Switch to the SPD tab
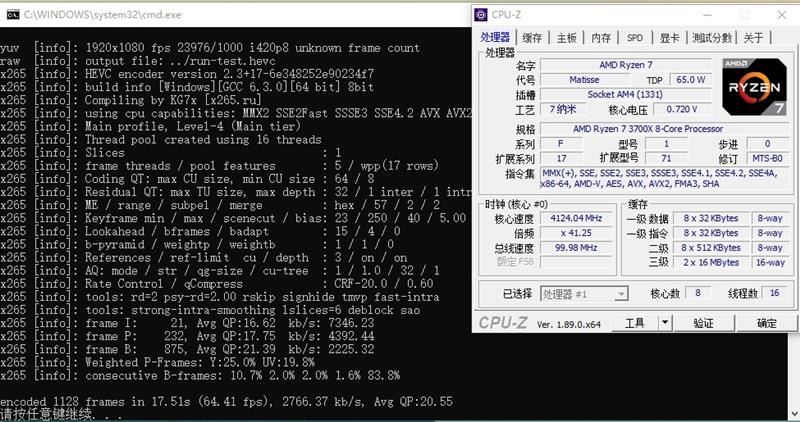The height and width of the screenshot is (422, 800). click(635, 38)
